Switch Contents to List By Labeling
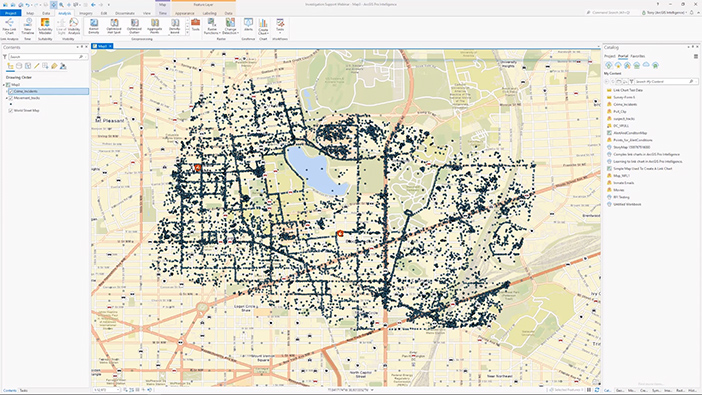Screen dimensions: 702x395 (54, 66)
